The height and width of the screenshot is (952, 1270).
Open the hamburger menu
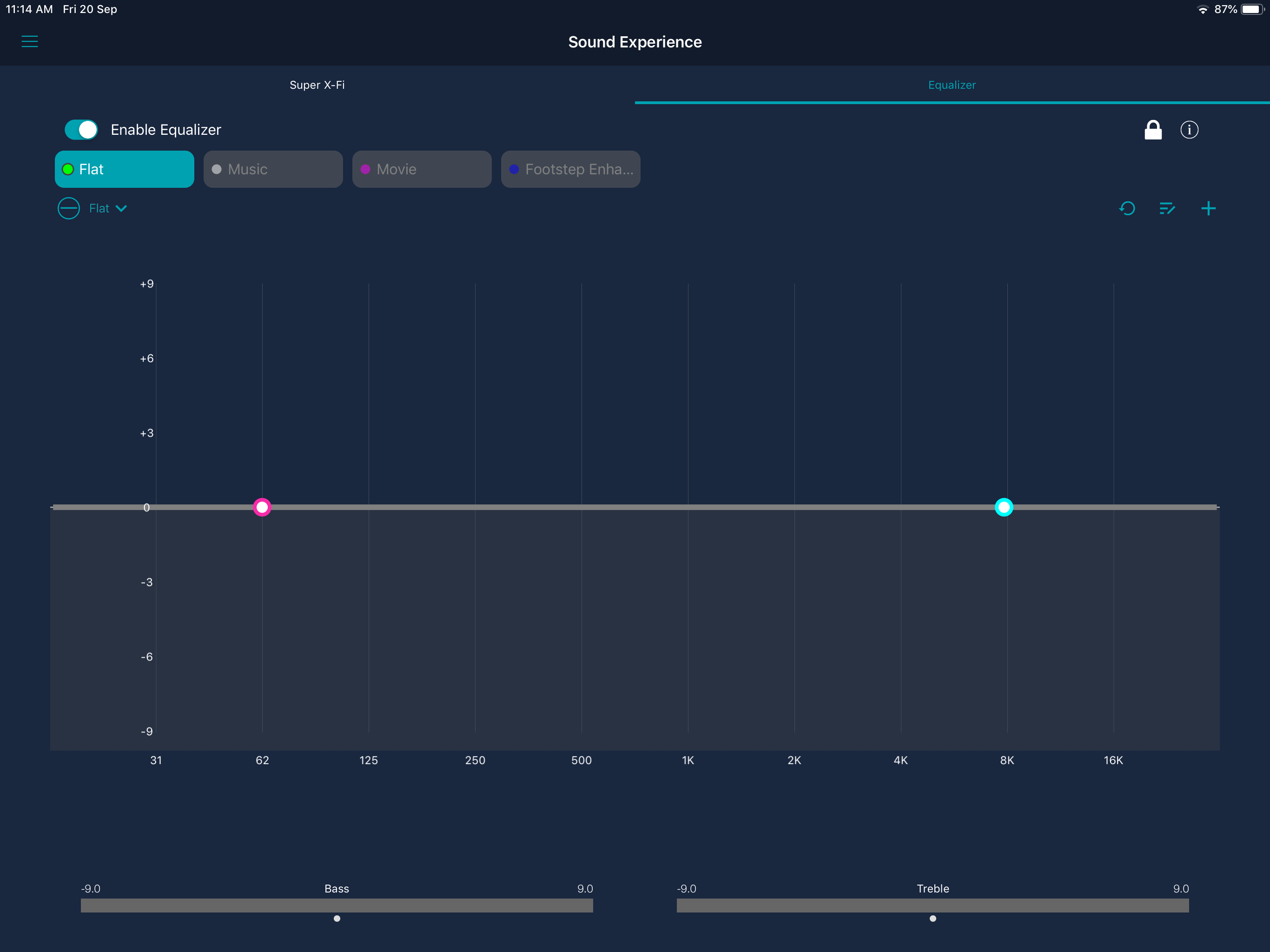[30, 41]
